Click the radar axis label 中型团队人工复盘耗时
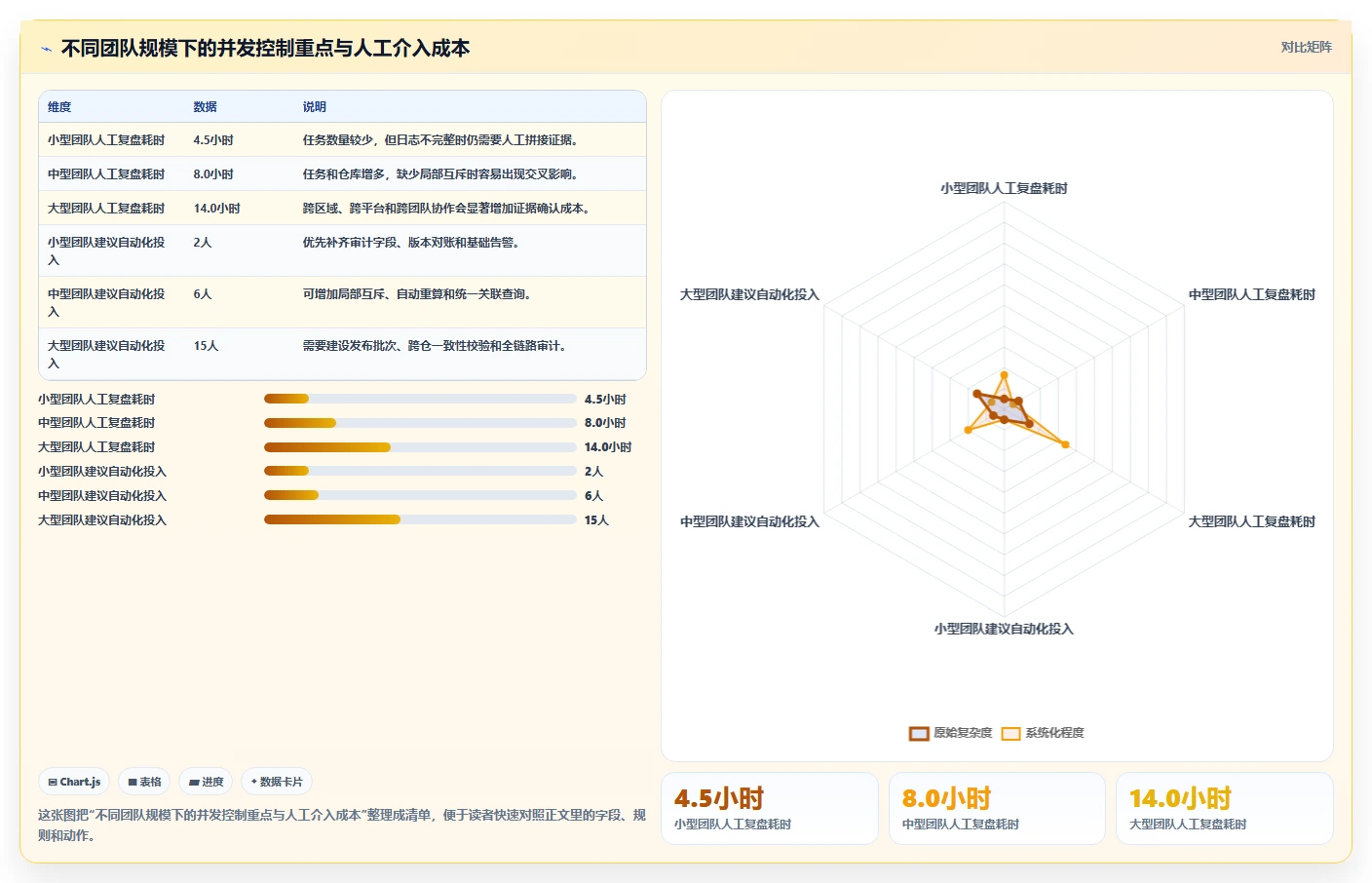Screen dimensions: 1372x883 tap(1252, 294)
